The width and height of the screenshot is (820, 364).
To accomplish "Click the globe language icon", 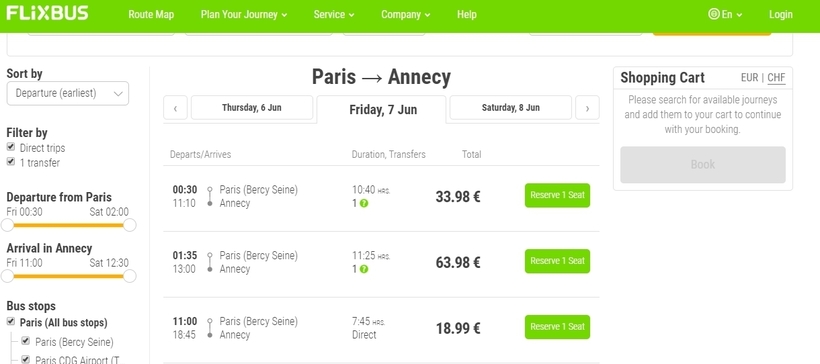I will click(x=713, y=14).
